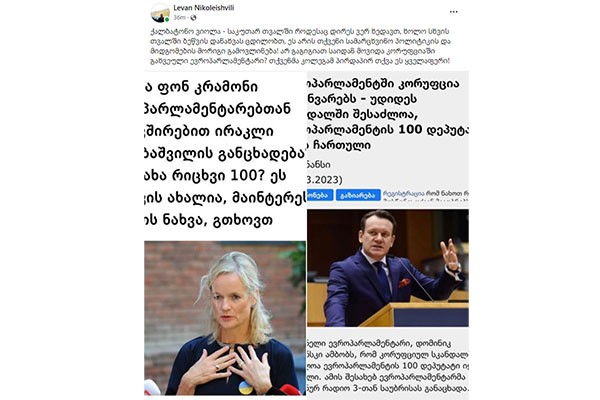Click the კორუფცია article headline on right
This screenshot has width=600, height=400.
388,114
